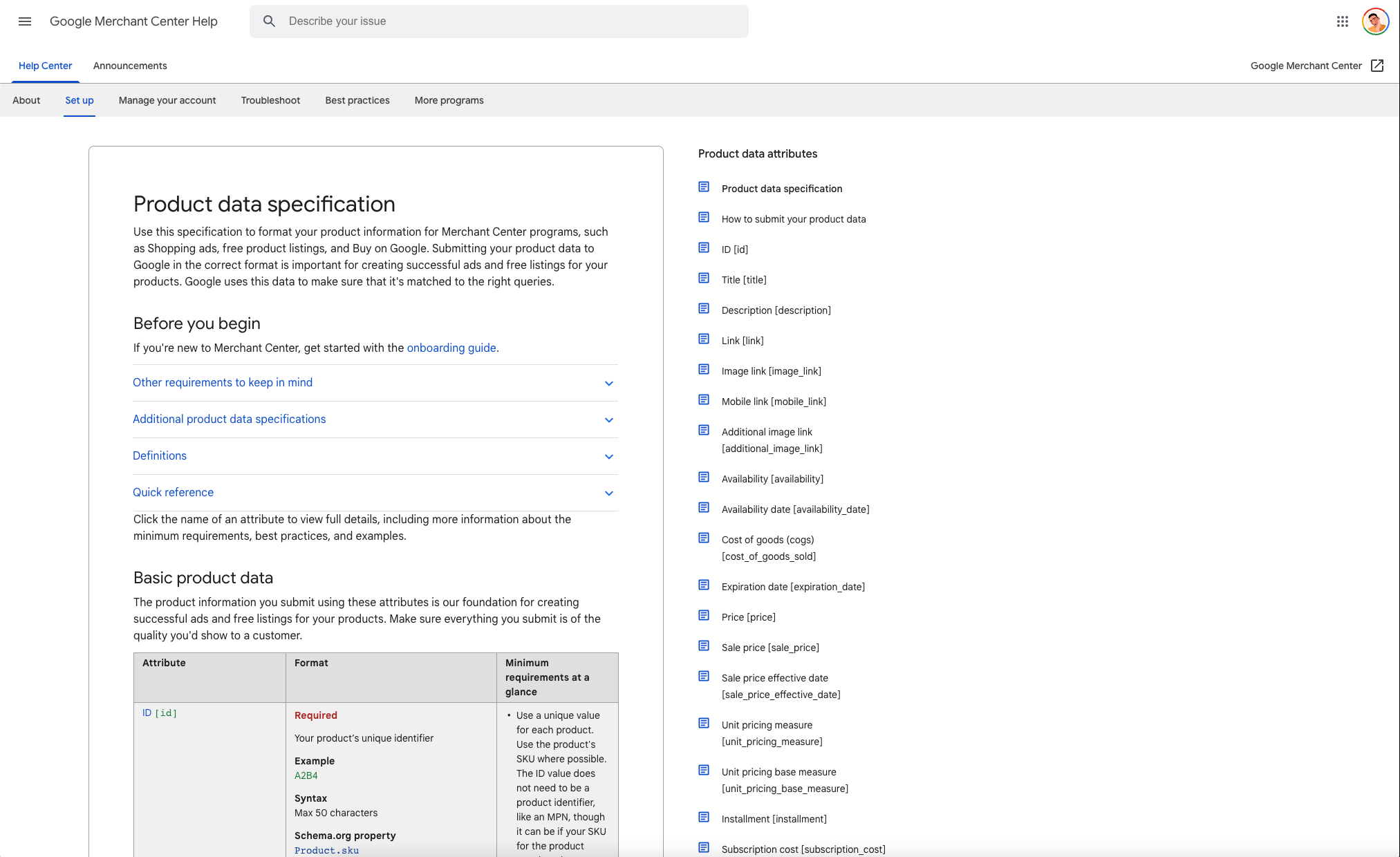Click article icon beside Availability [availability]
Image resolution: width=1400 pixels, height=857 pixels.
[x=704, y=478]
